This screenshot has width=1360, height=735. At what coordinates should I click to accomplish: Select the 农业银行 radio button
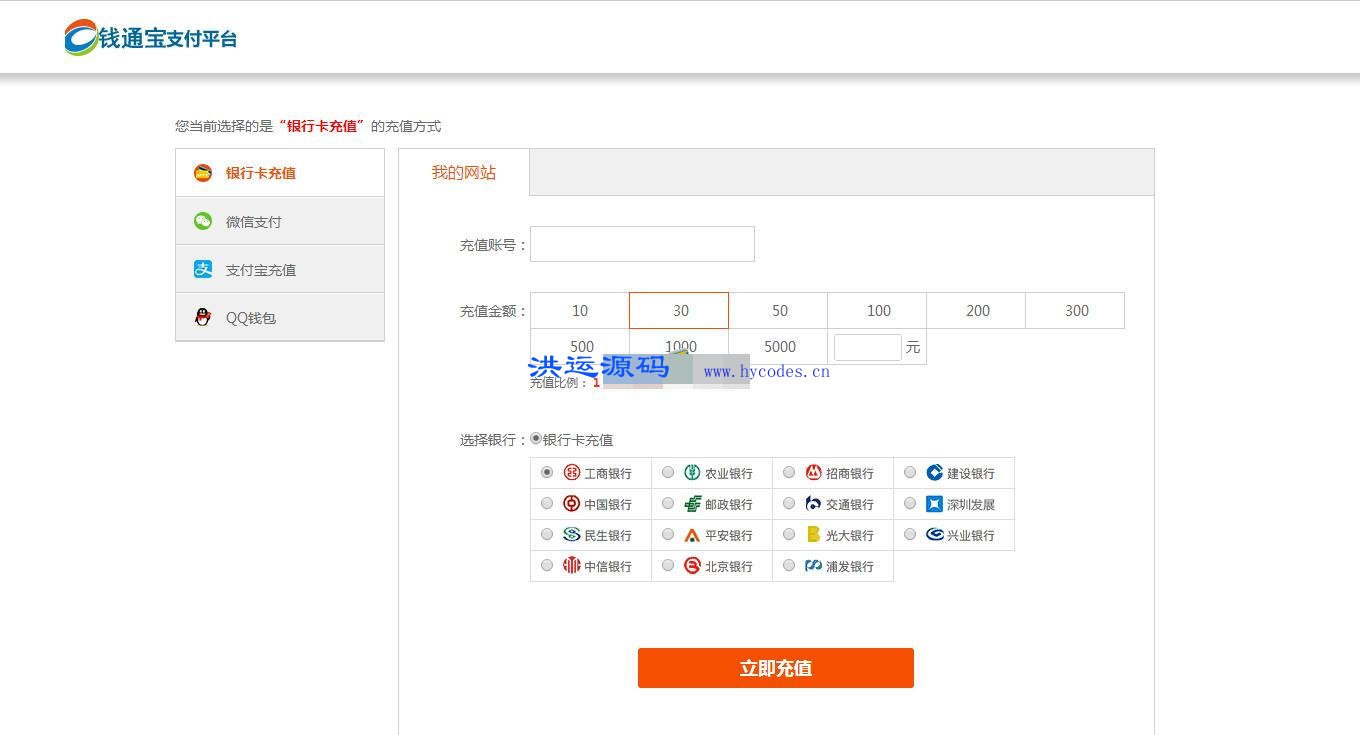click(668, 472)
